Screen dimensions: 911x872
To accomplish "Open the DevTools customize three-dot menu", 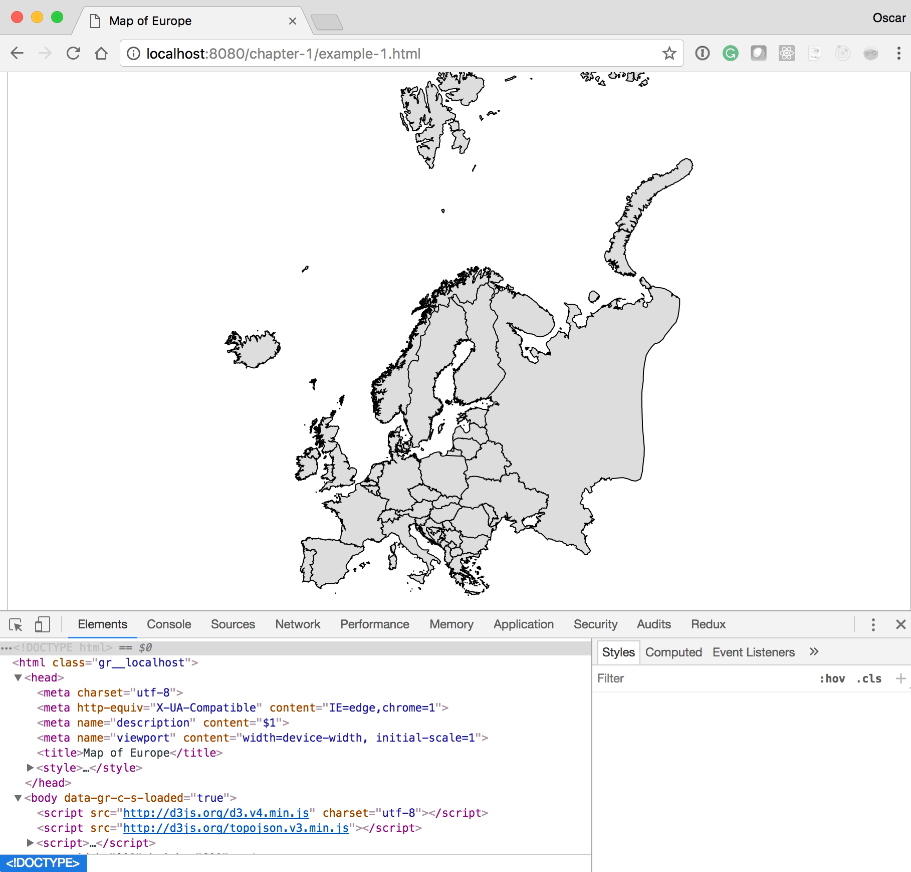I will (873, 625).
